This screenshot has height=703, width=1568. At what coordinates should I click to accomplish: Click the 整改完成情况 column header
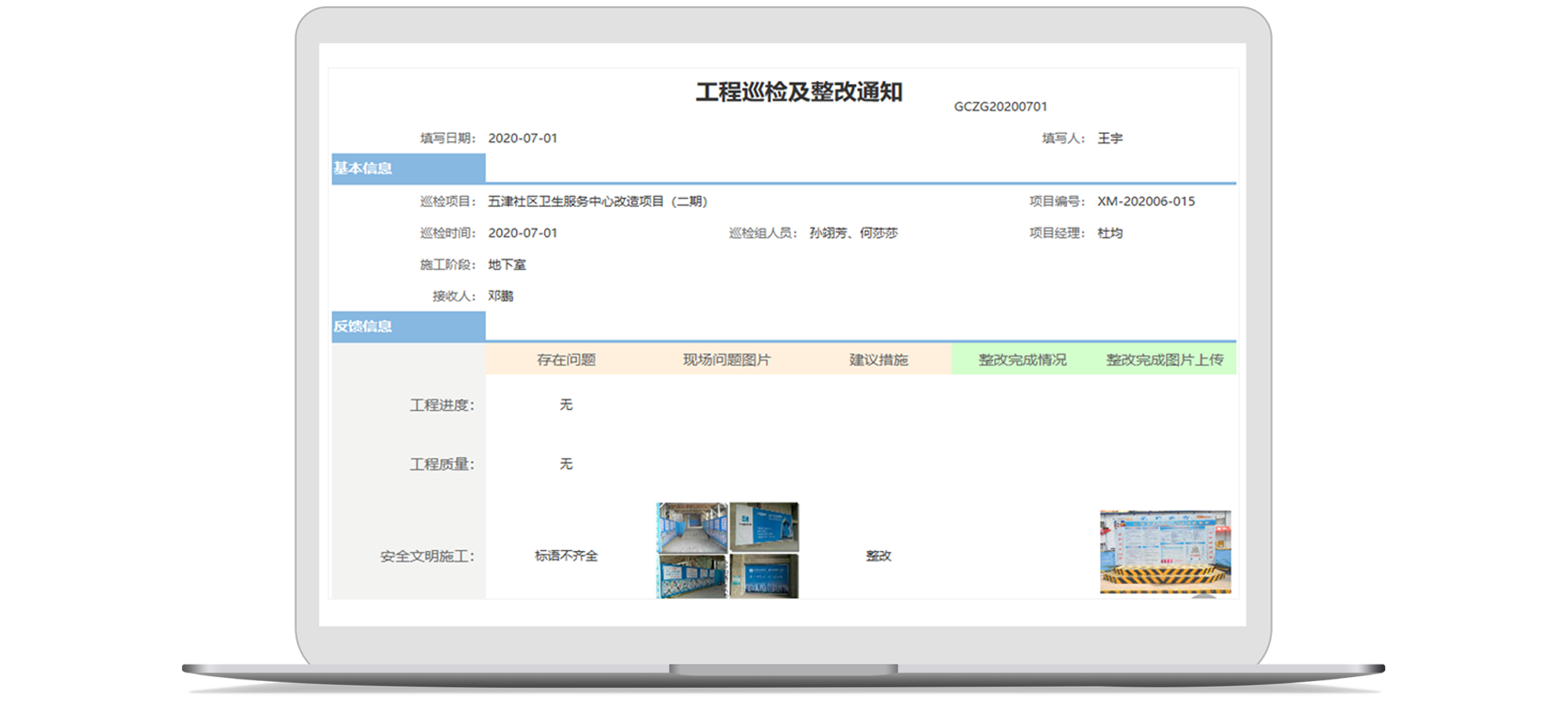coord(1022,360)
